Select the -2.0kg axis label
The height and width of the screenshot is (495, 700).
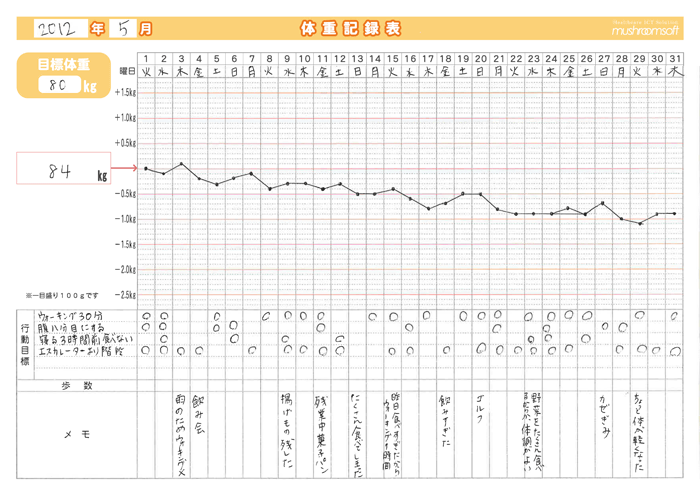tap(125, 270)
